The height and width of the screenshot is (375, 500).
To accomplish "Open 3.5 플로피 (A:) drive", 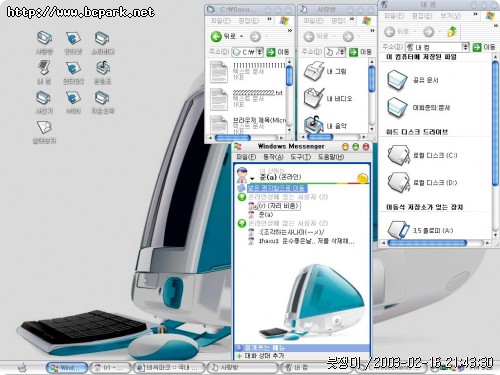I will pyautogui.click(x=420, y=230).
